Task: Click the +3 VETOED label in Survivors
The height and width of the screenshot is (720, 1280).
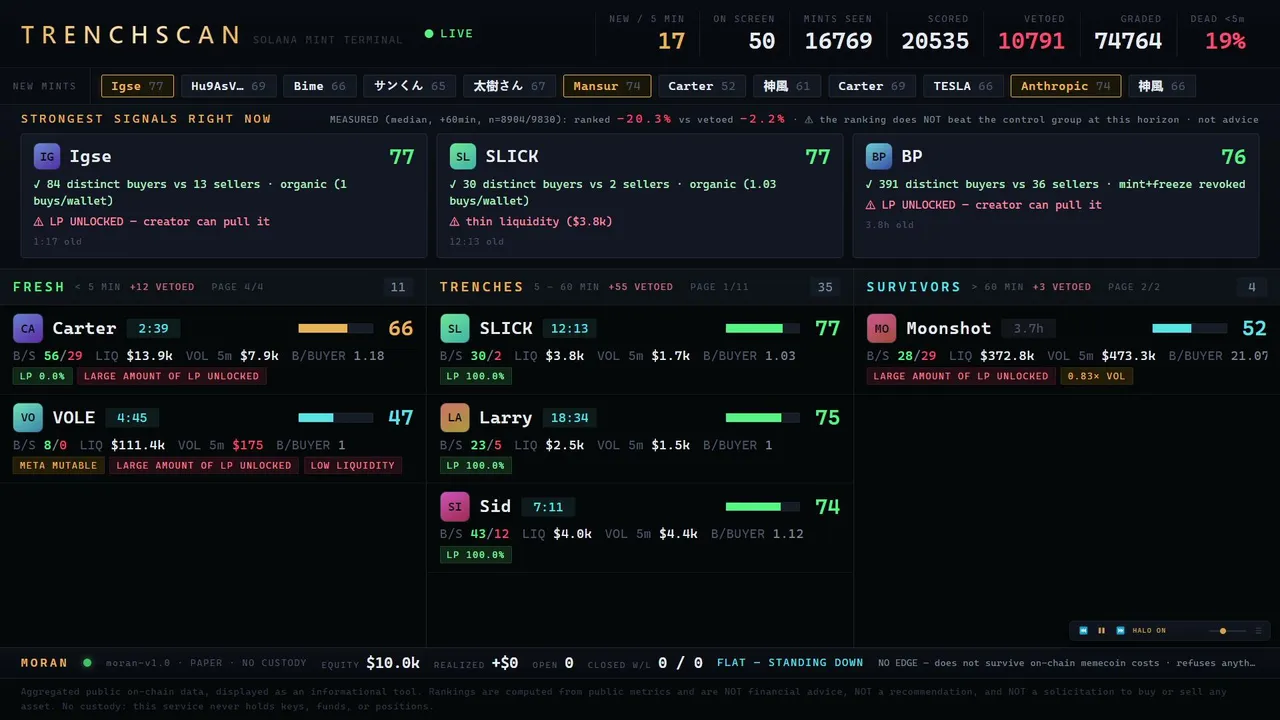Action: (1062, 287)
